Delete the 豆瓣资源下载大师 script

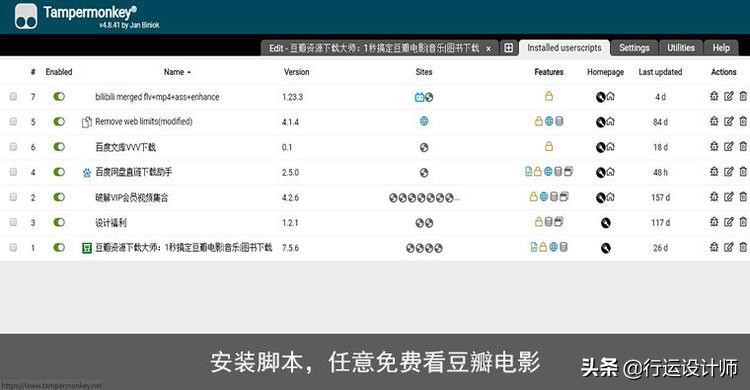point(743,247)
